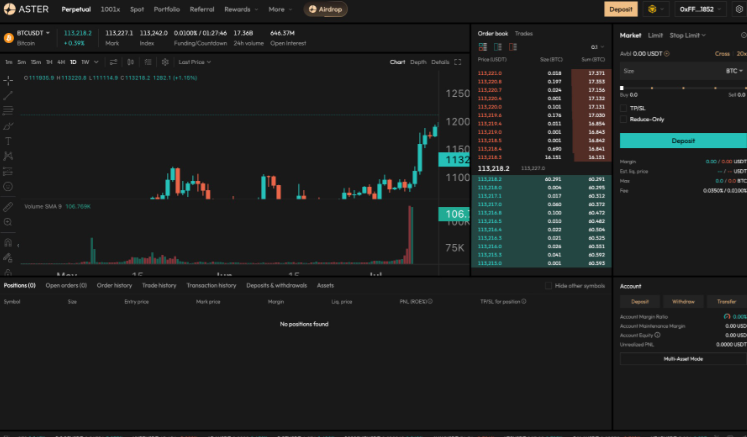Image resolution: width=747 pixels, height=437 pixels.
Task: Select the 15m timeframe
Action: (36, 62)
